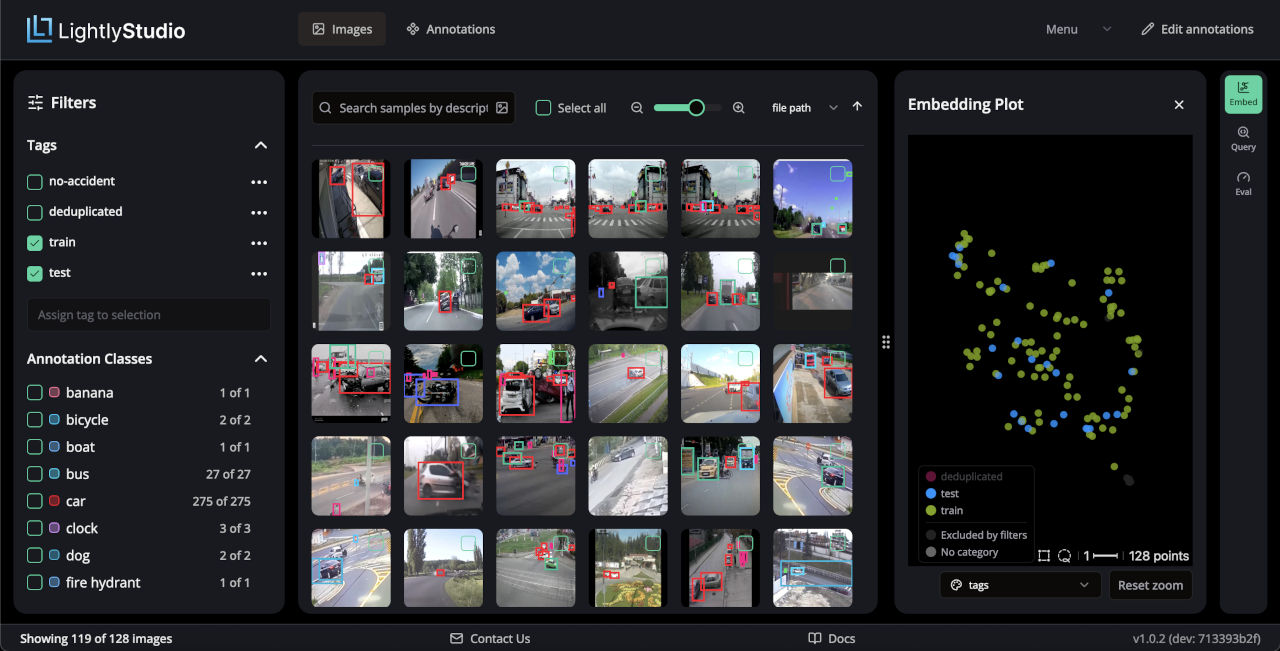Uncheck the train tag filter

pos(35,243)
